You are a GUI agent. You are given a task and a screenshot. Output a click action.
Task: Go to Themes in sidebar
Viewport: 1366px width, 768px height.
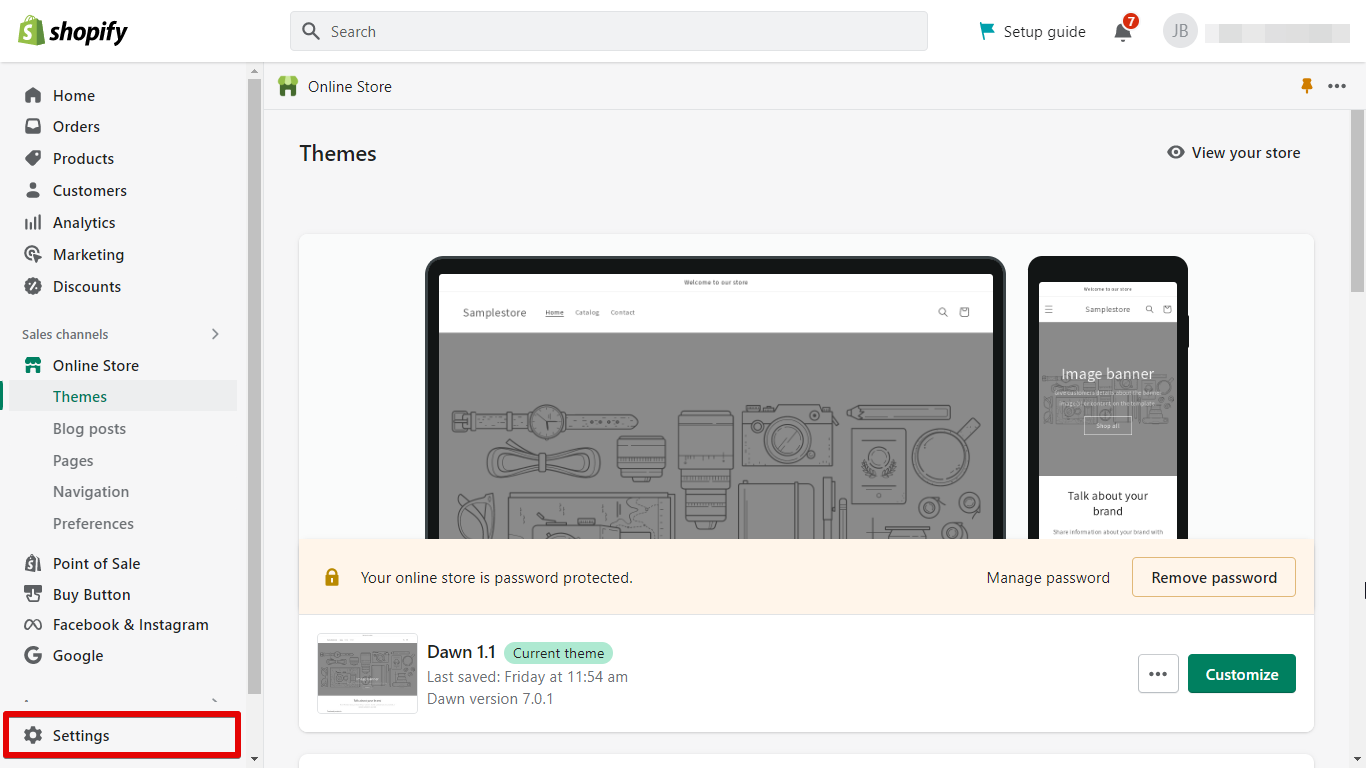pos(80,397)
